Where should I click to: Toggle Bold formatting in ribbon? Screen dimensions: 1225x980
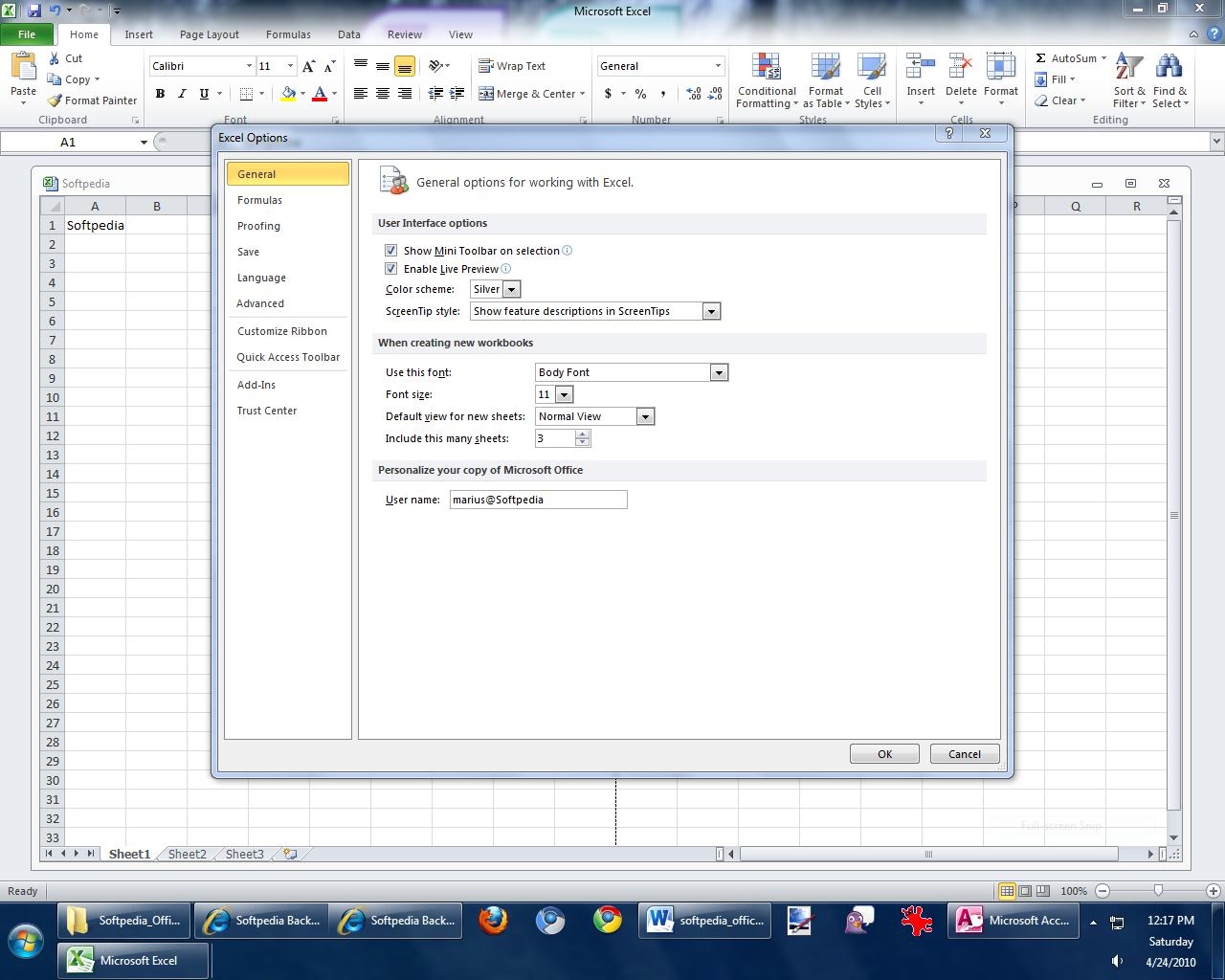(160, 94)
